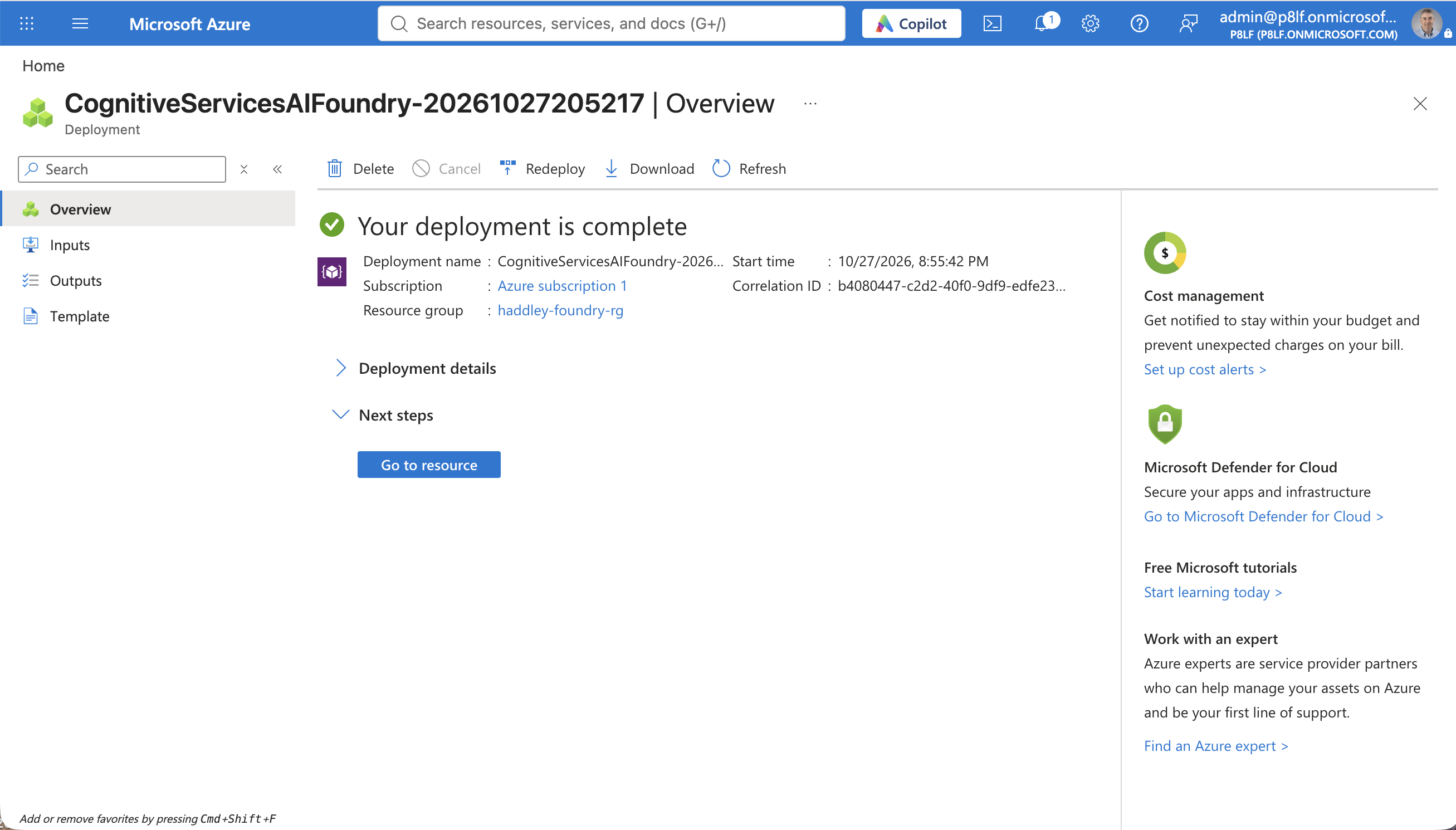Click Download in the toolbar

[649, 169]
